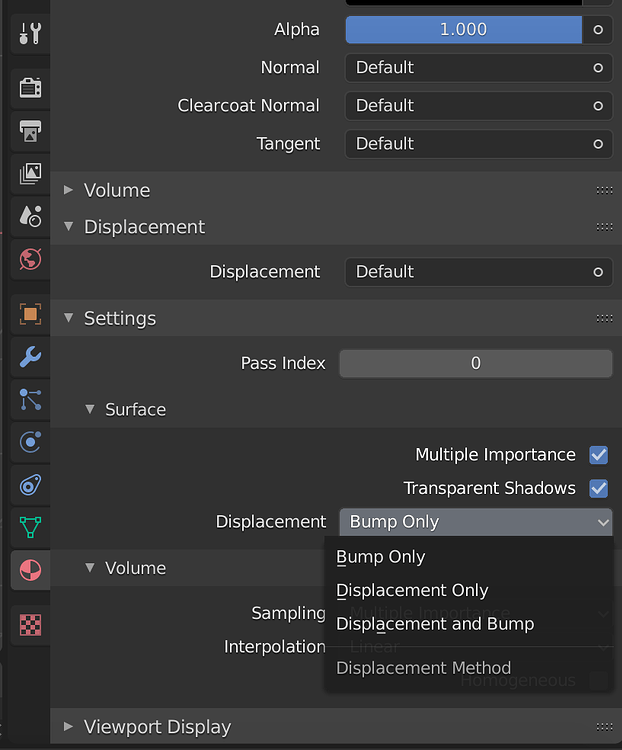Expand the Viewport Display panel
Viewport: 622px width, 750px height.
click(x=68, y=727)
